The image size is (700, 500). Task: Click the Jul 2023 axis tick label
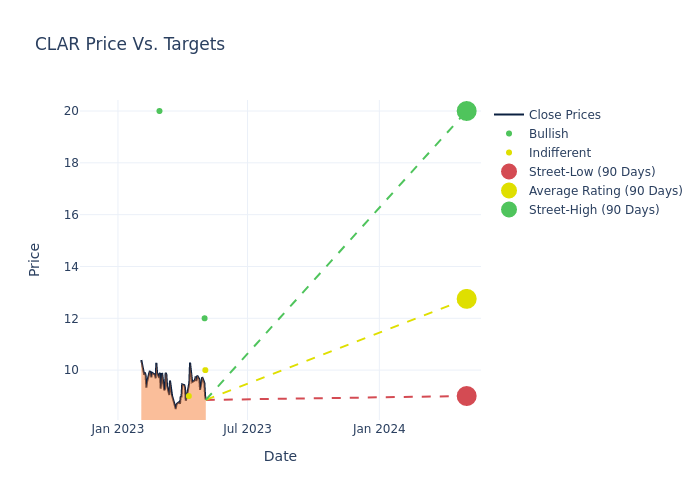[247, 429]
